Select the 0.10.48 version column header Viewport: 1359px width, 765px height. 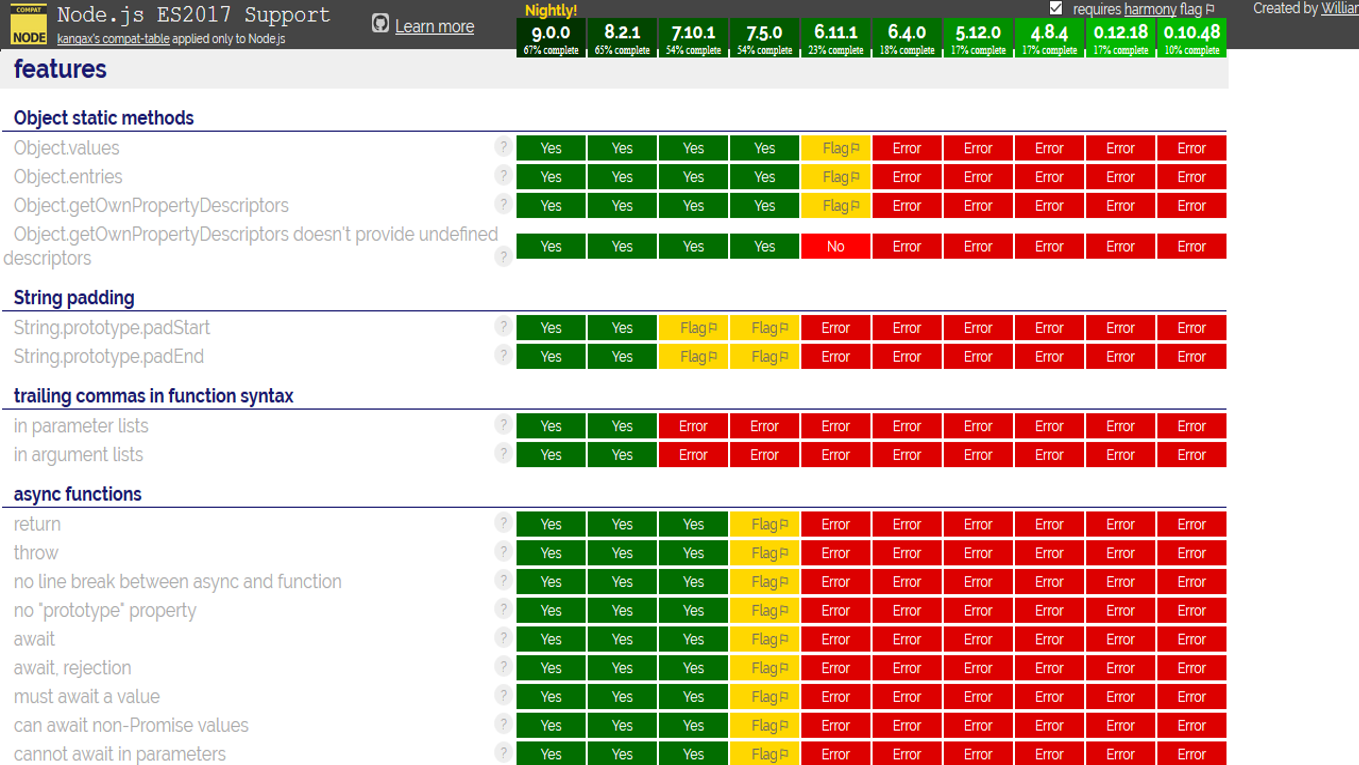coord(1191,38)
